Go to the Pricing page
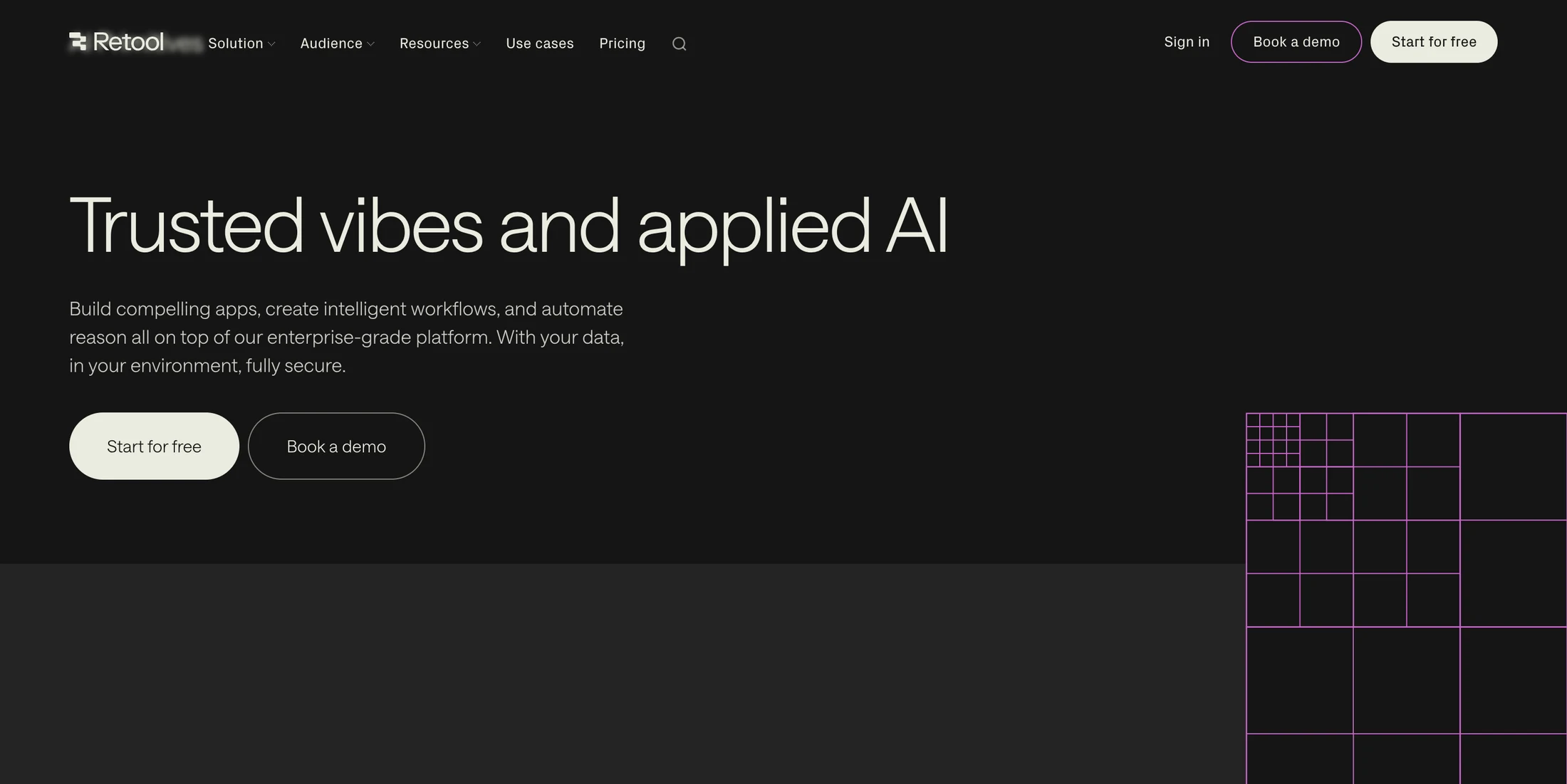This screenshot has width=1567, height=784. (x=622, y=43)
